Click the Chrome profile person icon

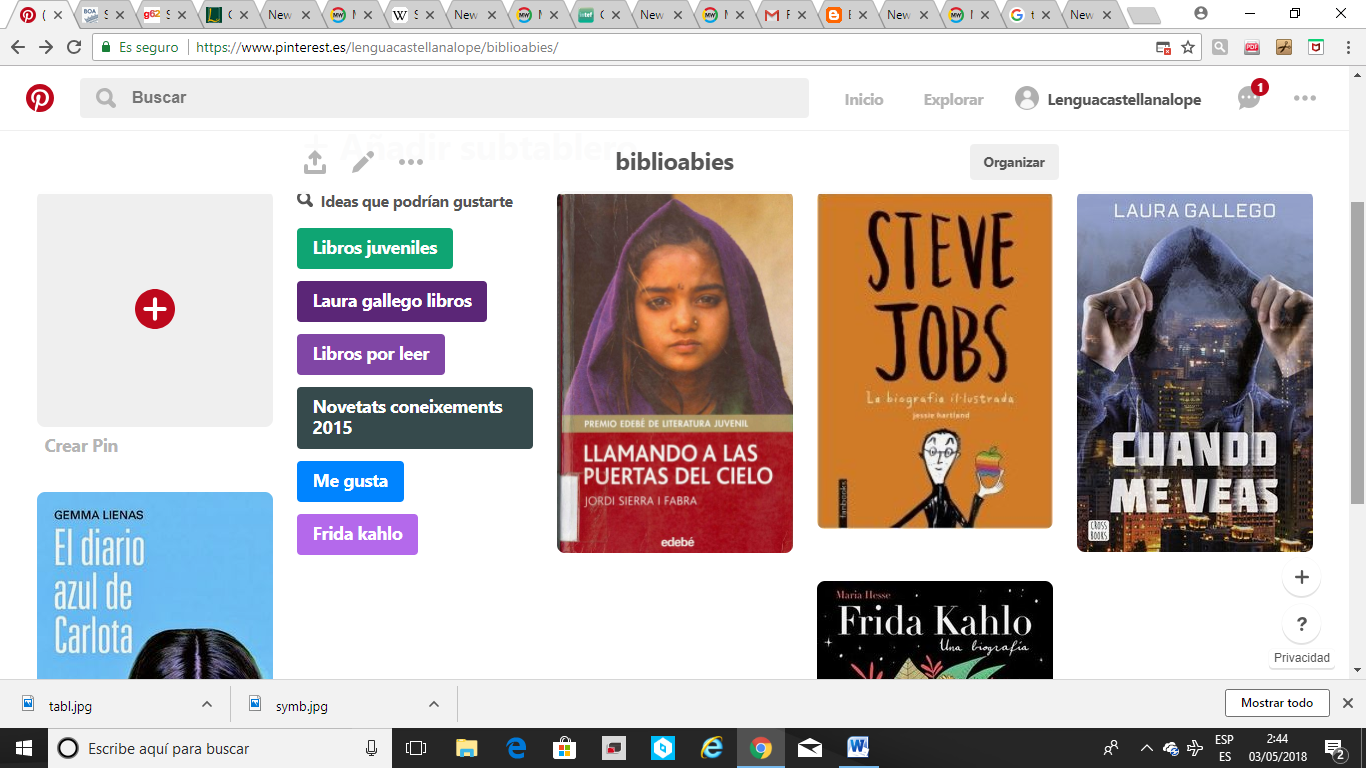point(1201,14)
